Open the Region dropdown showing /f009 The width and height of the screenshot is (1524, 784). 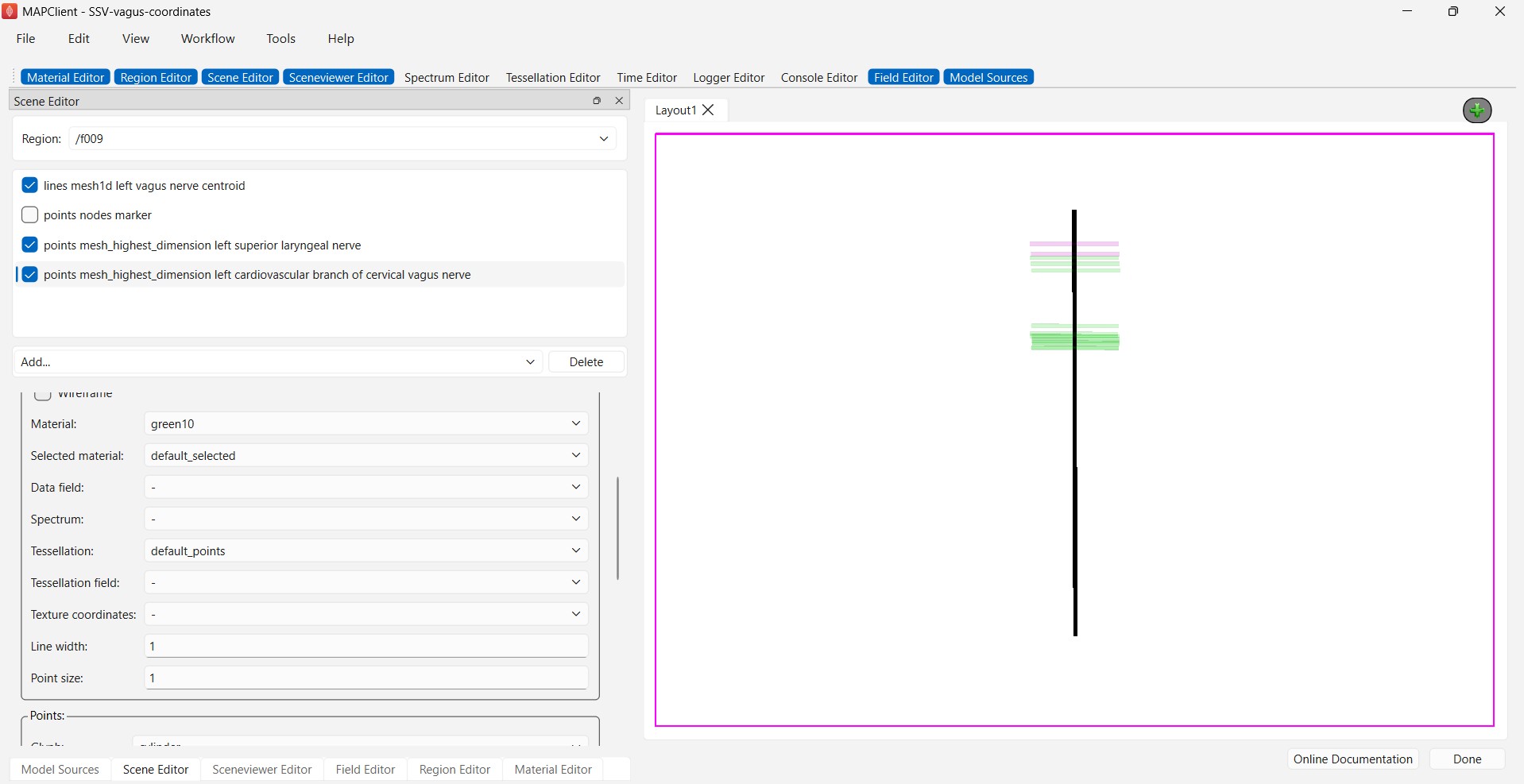(342, 138)
